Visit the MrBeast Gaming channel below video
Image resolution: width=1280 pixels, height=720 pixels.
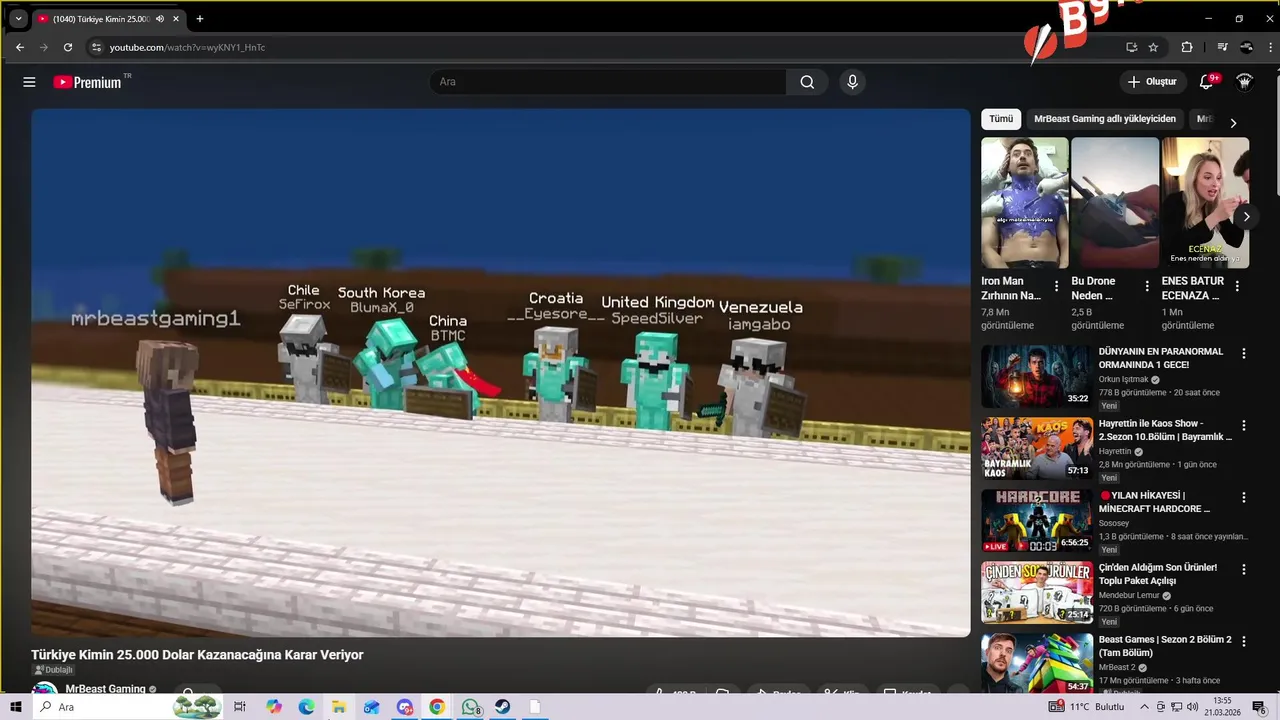tap(105, 689)
